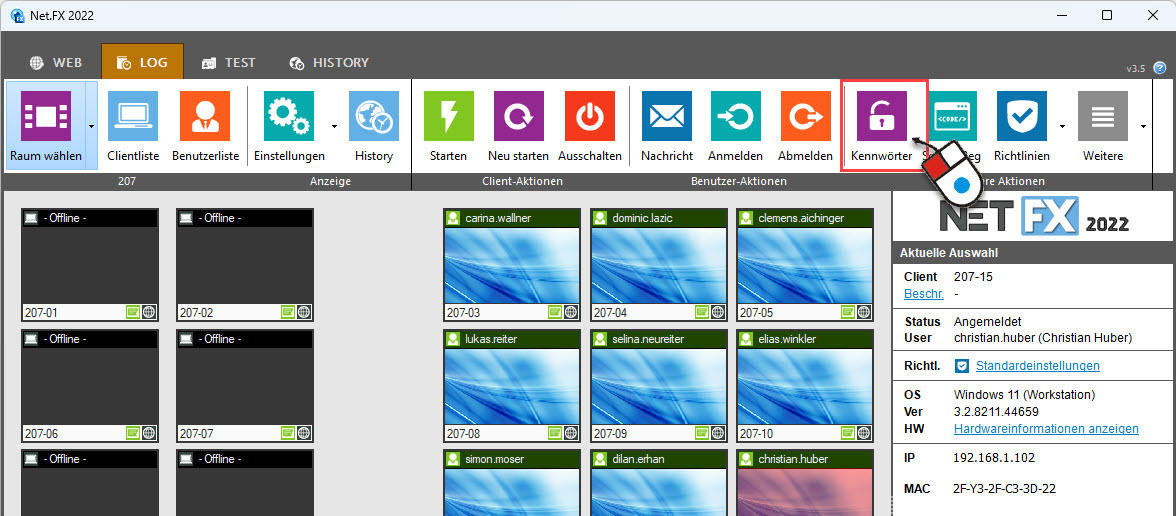Viewport: 1176px width, 516px height.
Task: Select elias.winkler screen thumbnail 207-10
Action: [806, 386]
